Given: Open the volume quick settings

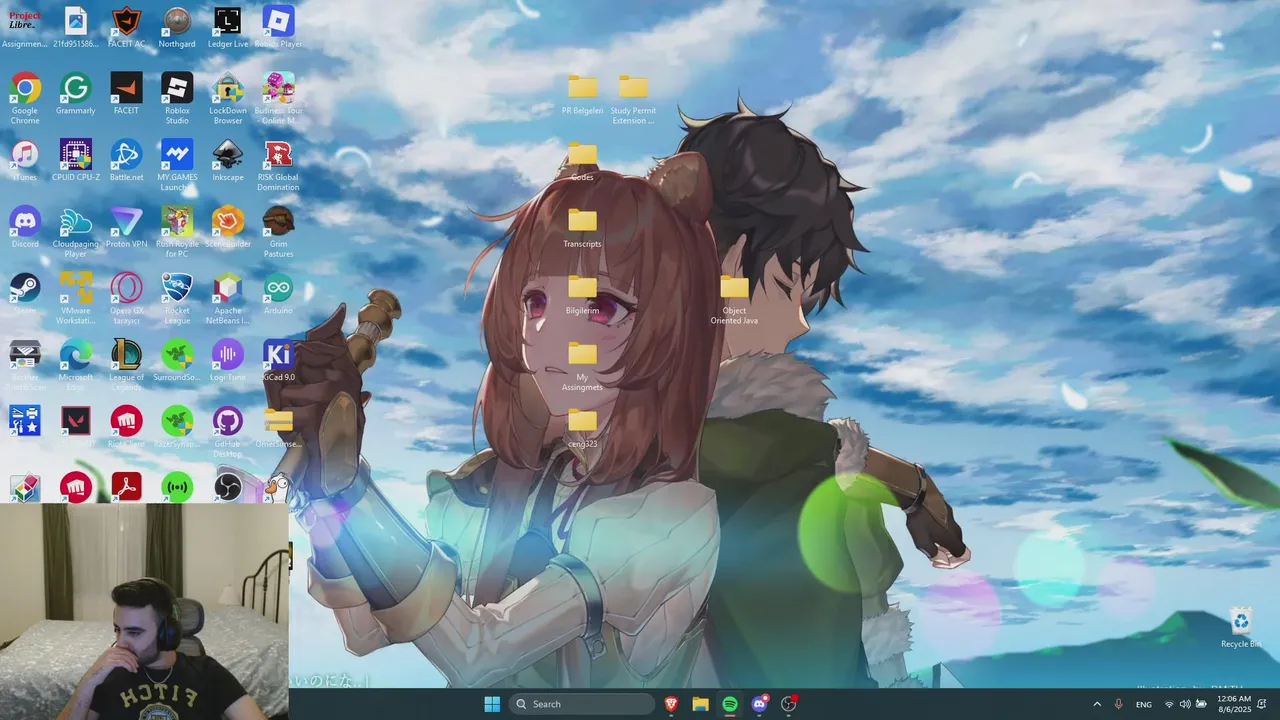Looking at the screenshot, I should (1185, 704).
